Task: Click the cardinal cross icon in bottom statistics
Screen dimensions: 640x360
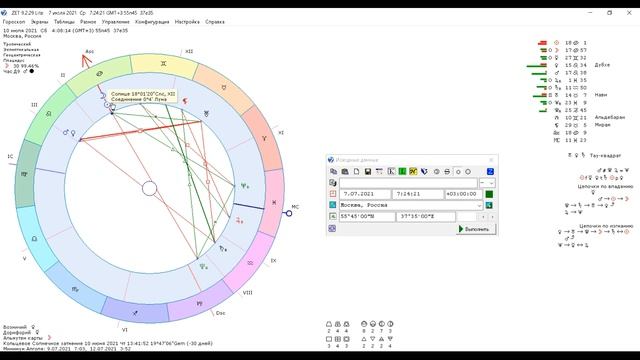Action: pyautogui.click(x=329, y=339)
